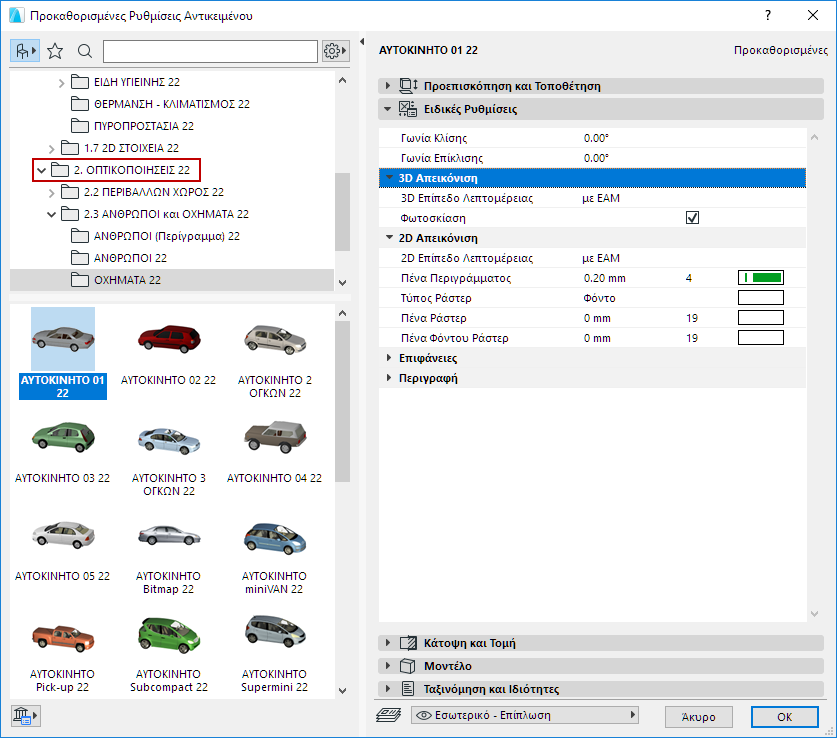Confirm settings with the OK button
Image resolution: width=837 pixels, height=738 pixels.
(784, 716)
